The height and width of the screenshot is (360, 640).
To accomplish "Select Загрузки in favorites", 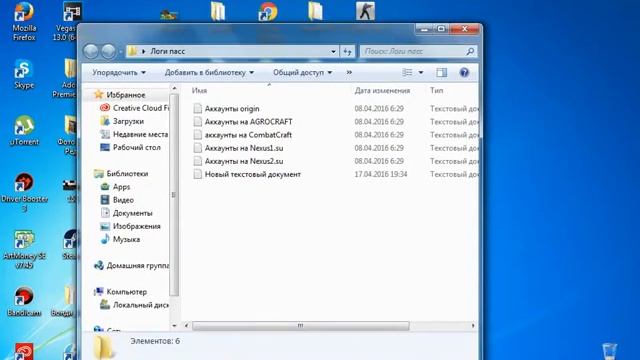I will tap(128, 121).
